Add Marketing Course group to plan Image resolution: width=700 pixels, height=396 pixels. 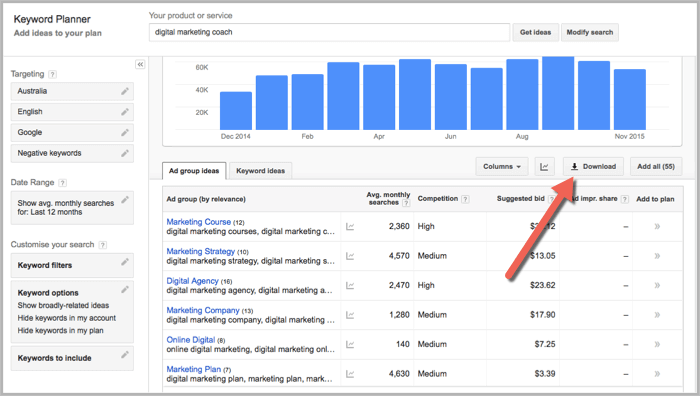[x=657, y=226]
